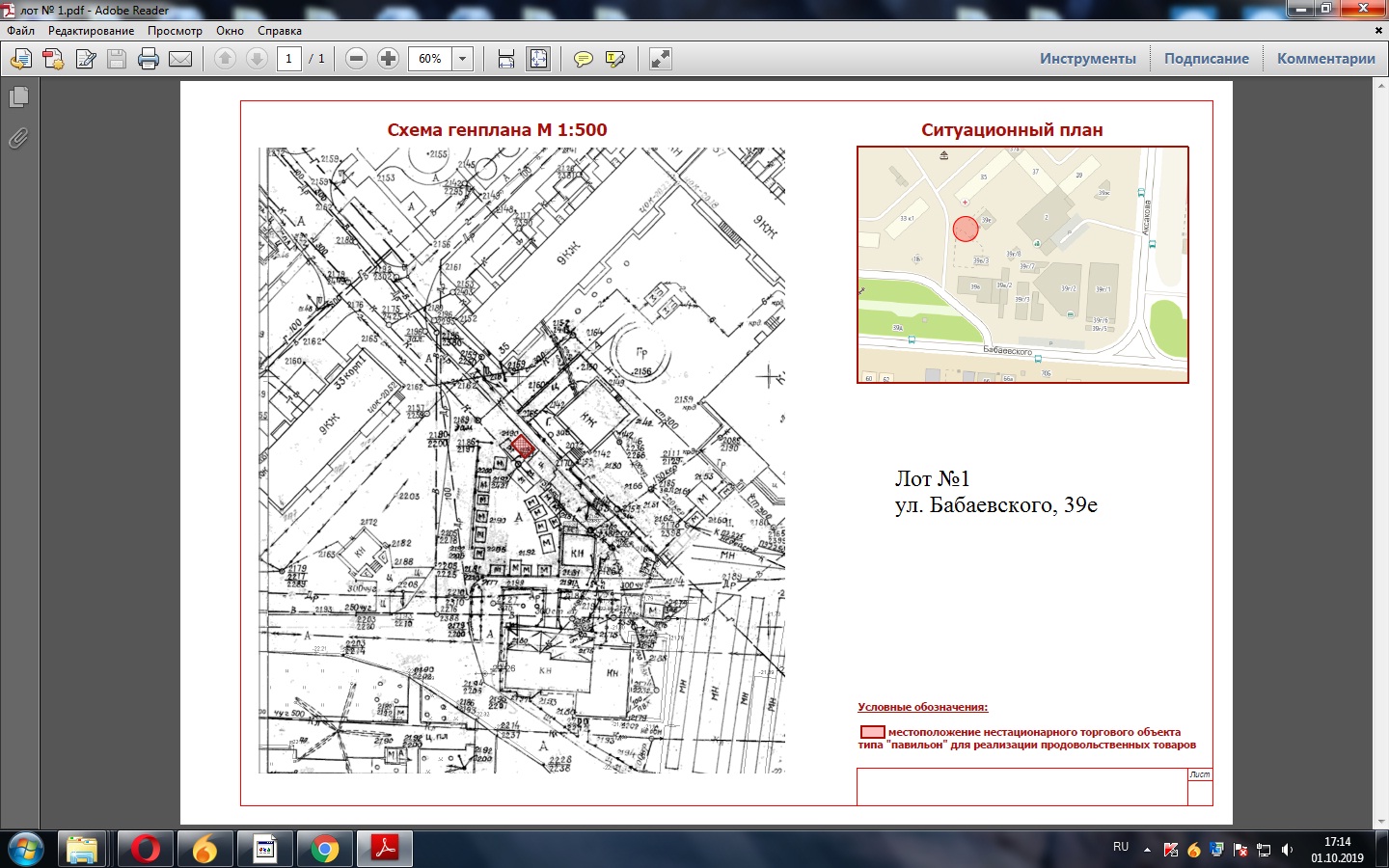The width and height of the screenshot is (1389, 868).
Task: Open the zoom level dropdown arrow
Action: [463, 59]
